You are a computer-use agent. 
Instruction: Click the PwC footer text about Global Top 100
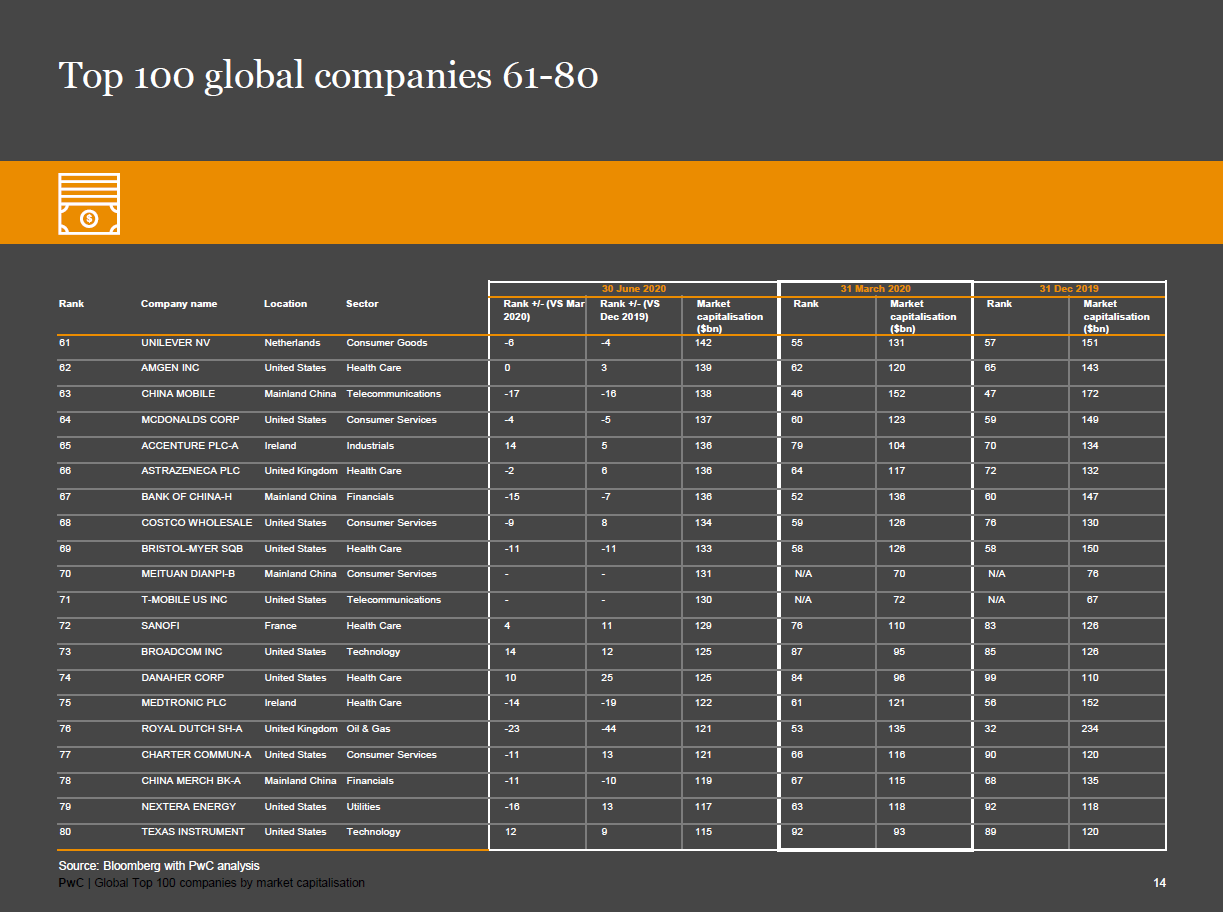tap(211, 883)
